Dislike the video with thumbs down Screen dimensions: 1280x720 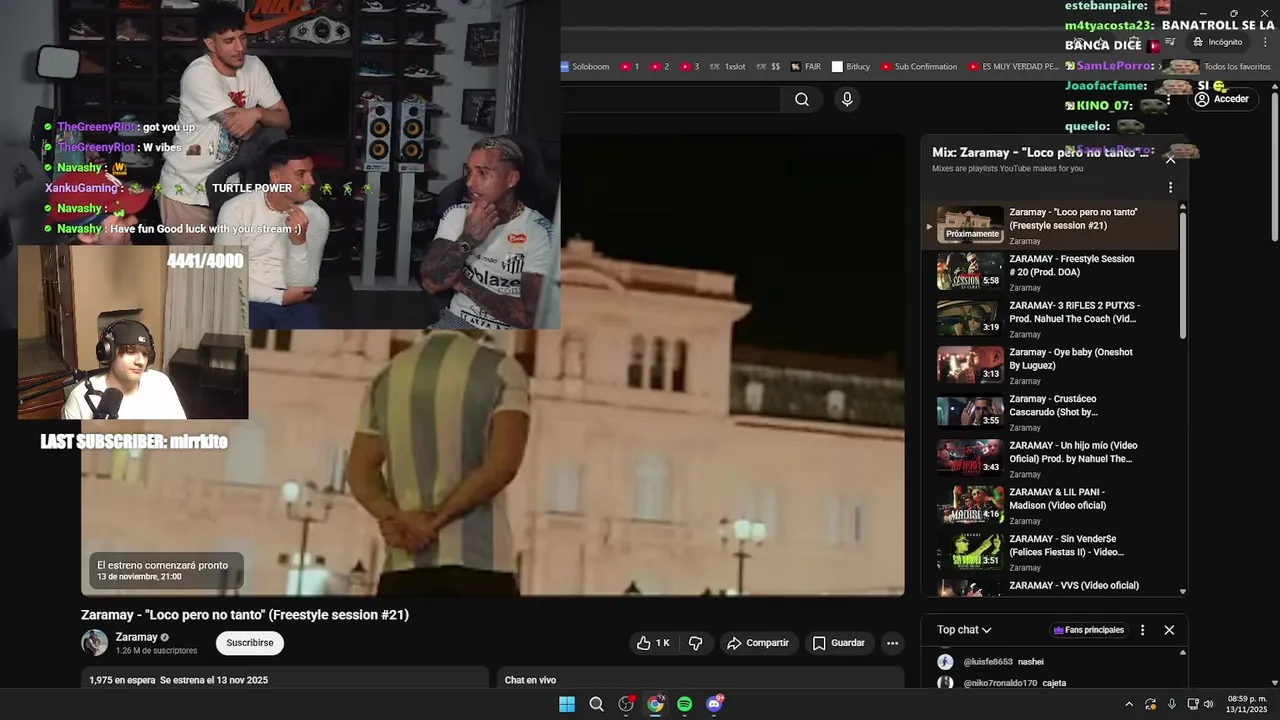point(696,643)
